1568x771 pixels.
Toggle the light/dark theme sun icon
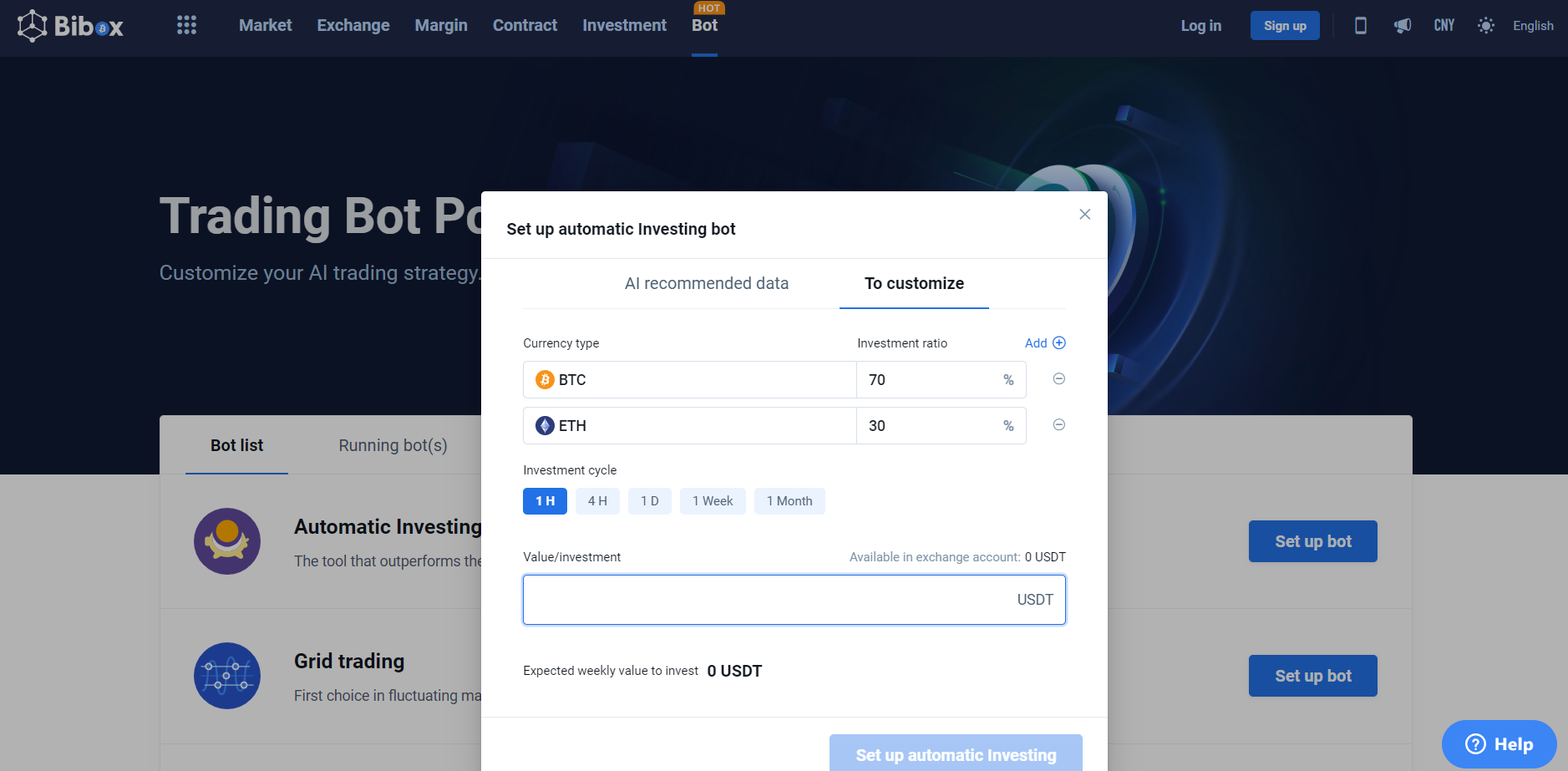point(1485,26)
